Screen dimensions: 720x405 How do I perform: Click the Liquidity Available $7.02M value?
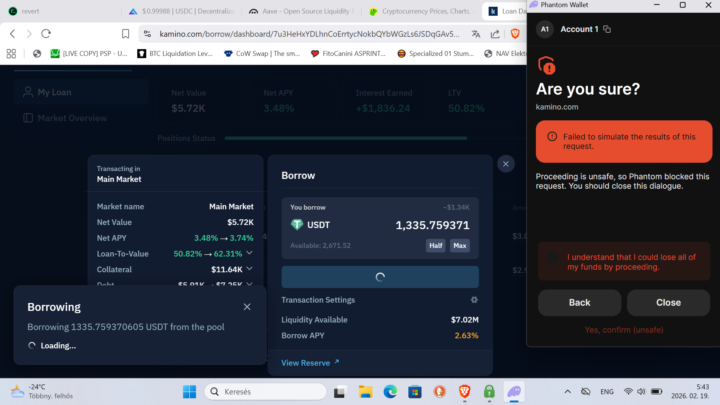pos(464,320)
